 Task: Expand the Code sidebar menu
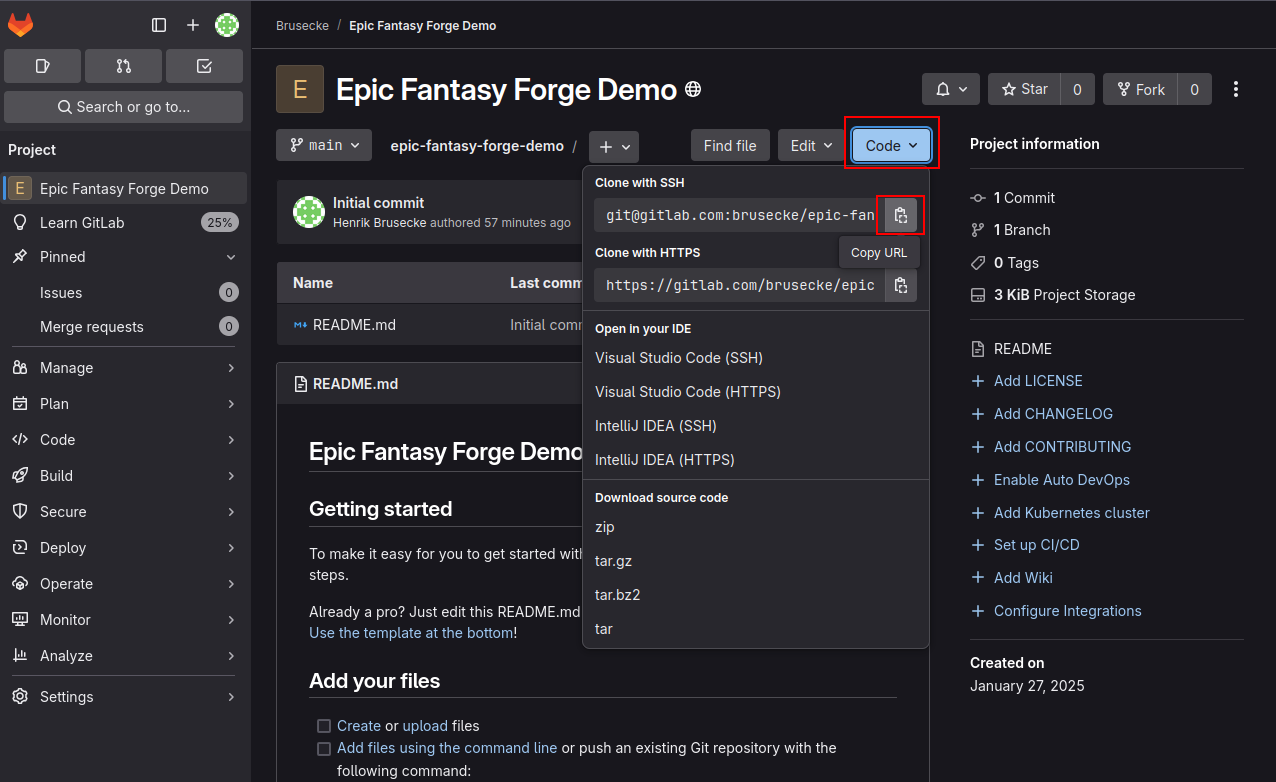coord(124,440)
